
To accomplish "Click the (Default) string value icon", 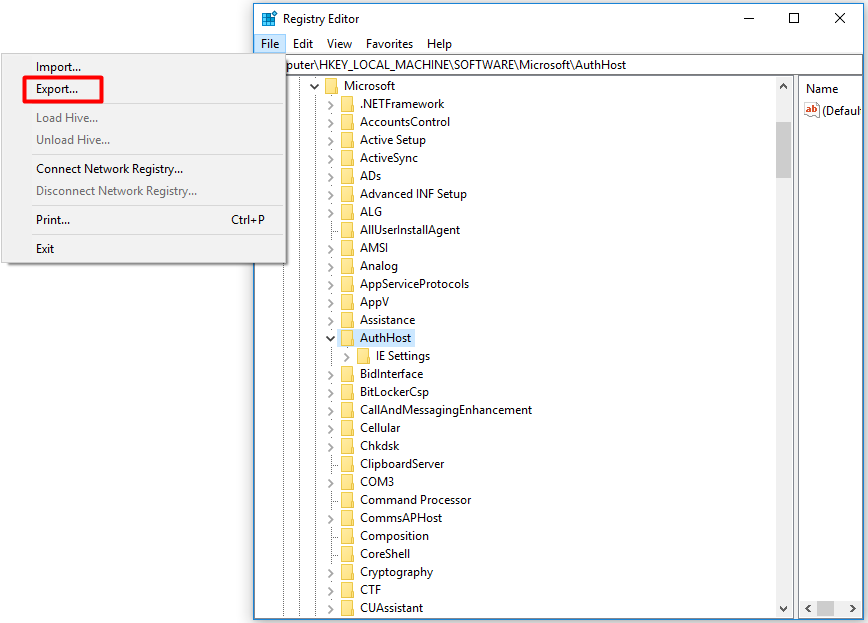I will point(812,110).
